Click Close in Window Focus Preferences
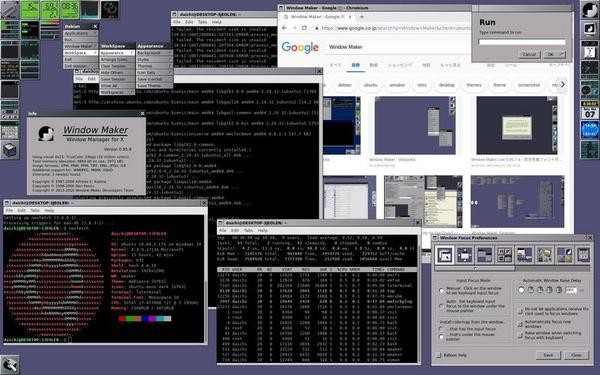The width and height of the screenshot is (600, 375). 576,355
